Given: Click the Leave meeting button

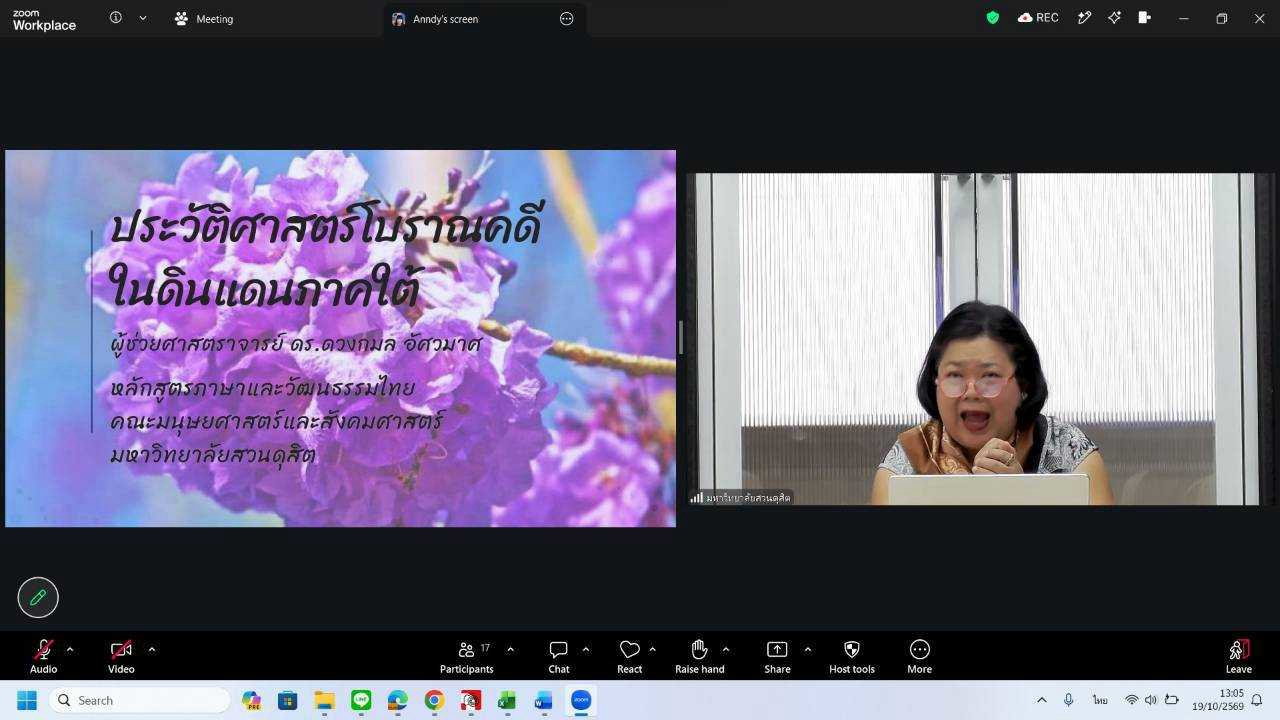Looking at the screenshot, I should [1239, 657].
